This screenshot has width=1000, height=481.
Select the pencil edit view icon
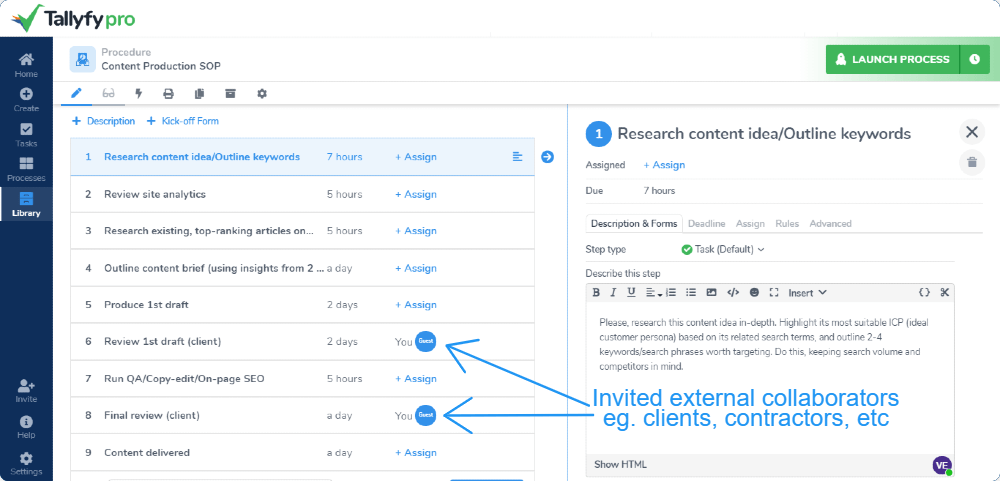[x=76, y=94]
